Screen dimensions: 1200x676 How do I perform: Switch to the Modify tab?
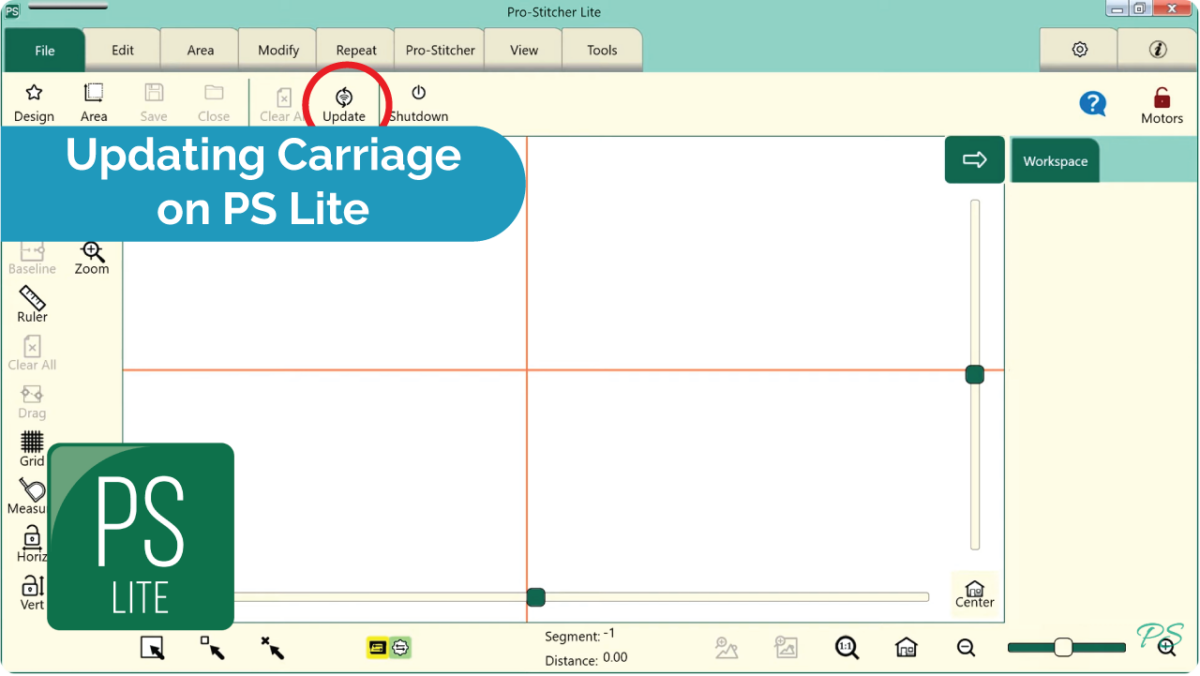click(278, 50)
